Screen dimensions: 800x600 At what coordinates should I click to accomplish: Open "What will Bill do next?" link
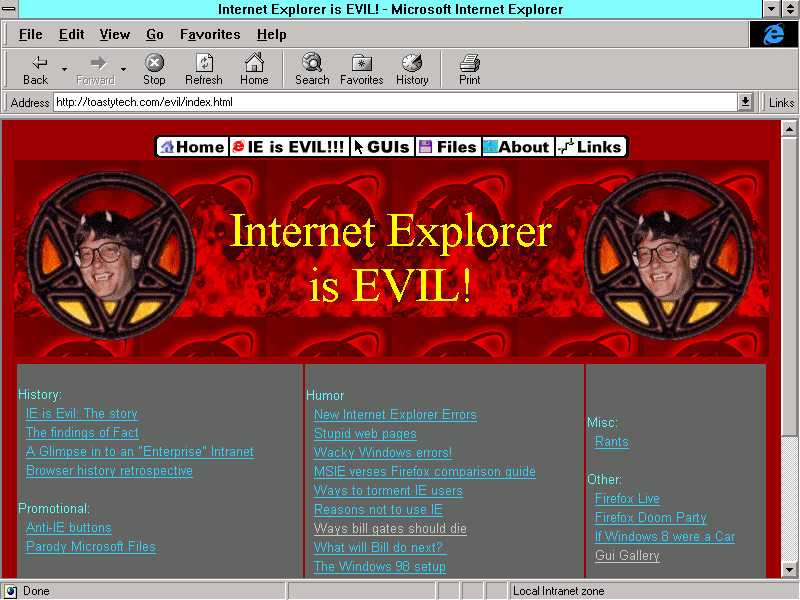pos(380,547)
